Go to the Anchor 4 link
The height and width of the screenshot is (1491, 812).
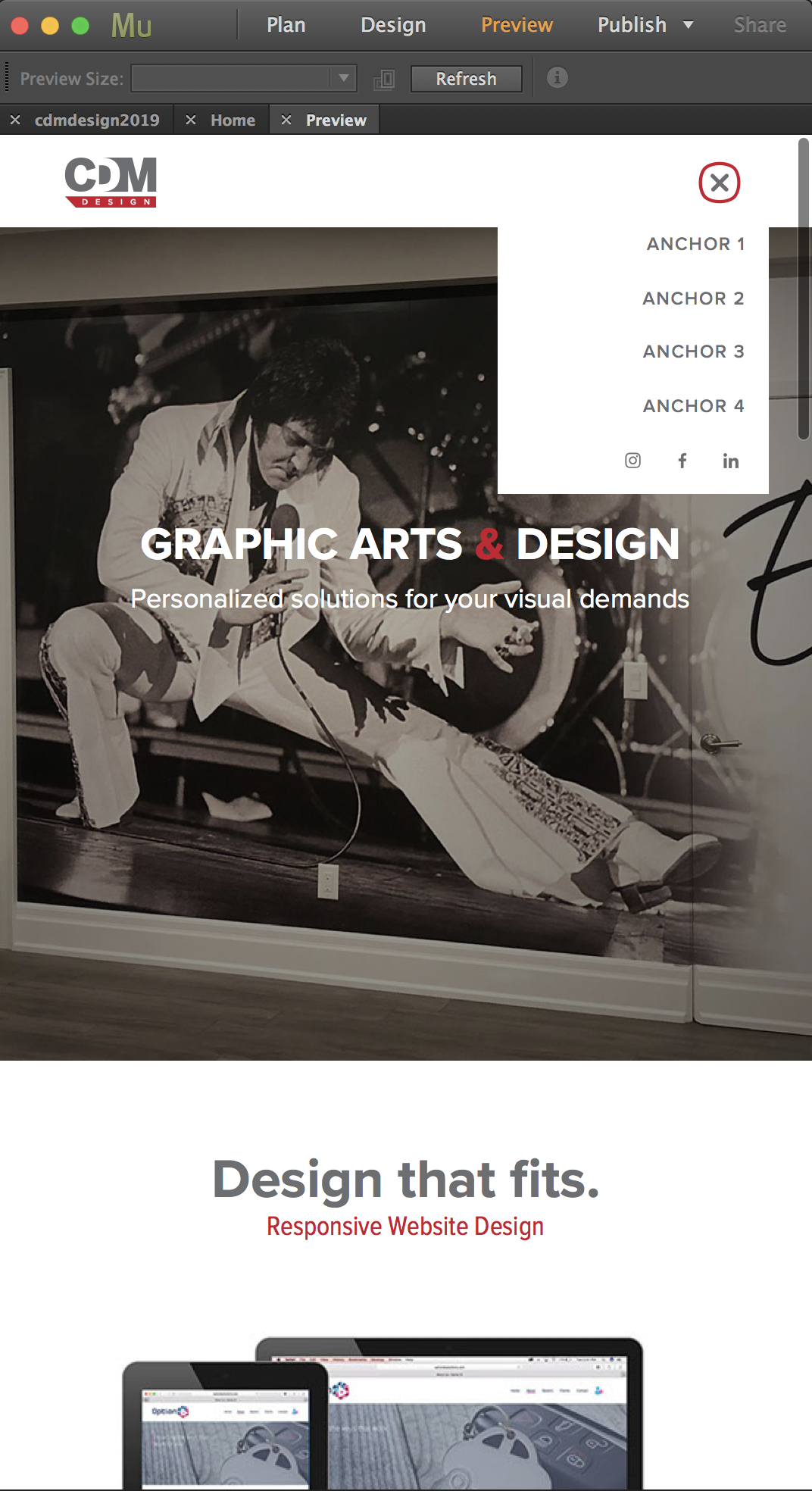coord(693,406)
